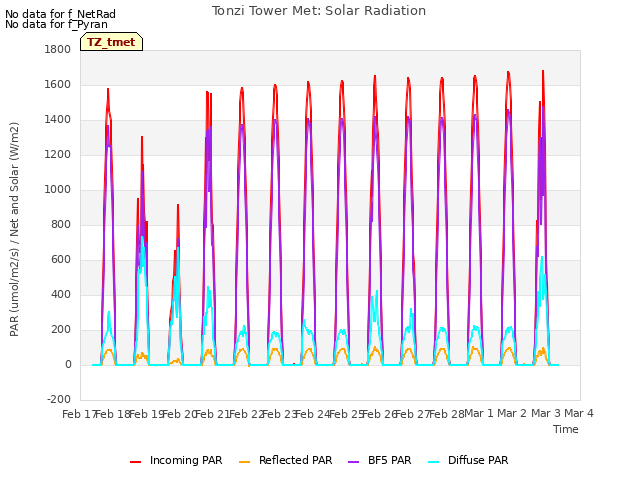This screenshot has width=640, height=480.
Task: Click the Feb 24 x-axis date label
Action: pyautogui.click(x=312, y=414)
